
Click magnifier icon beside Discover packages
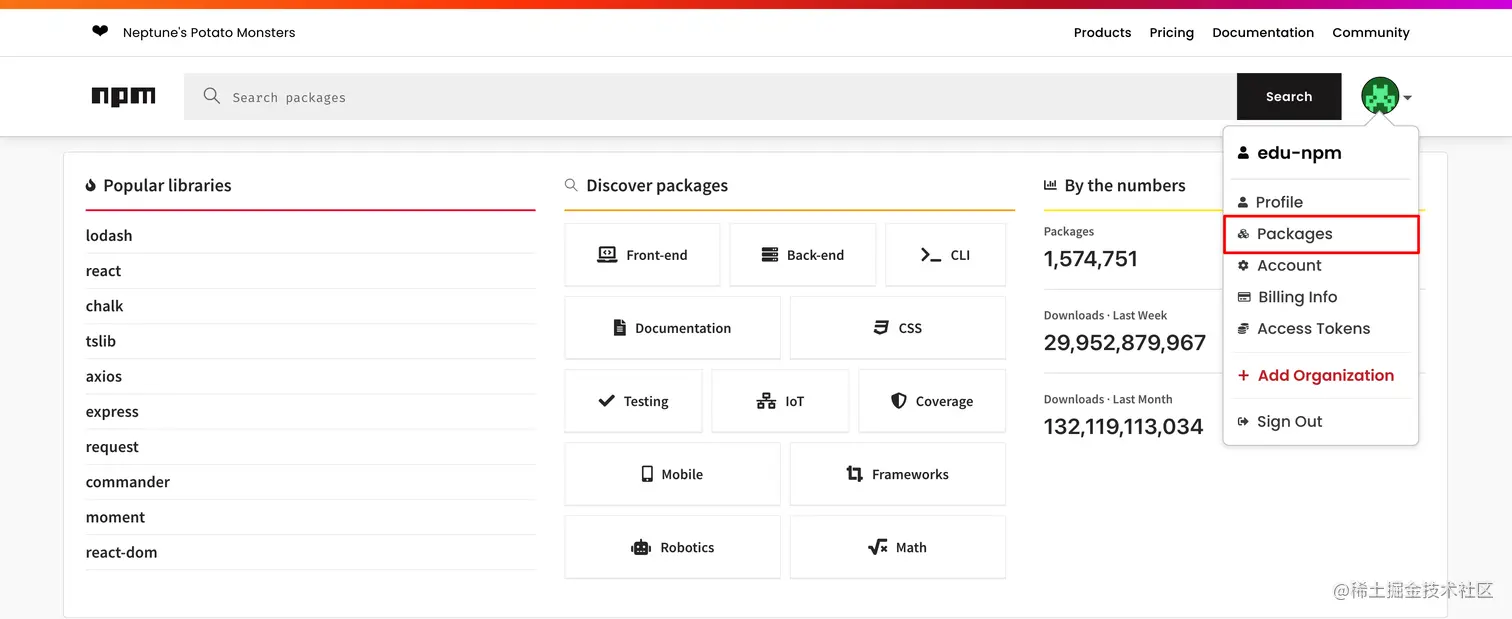pyautogui.click(x=571, y=185)
